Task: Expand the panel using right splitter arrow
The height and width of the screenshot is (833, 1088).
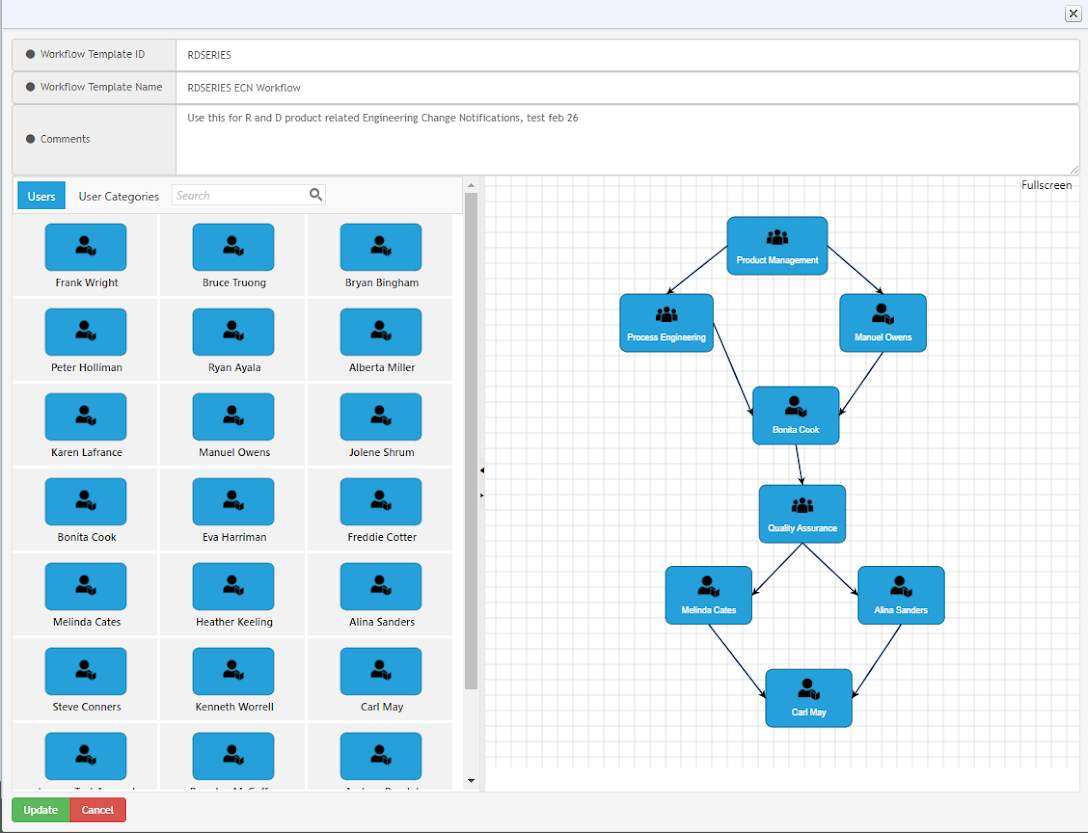Action: tap(481, 495)
